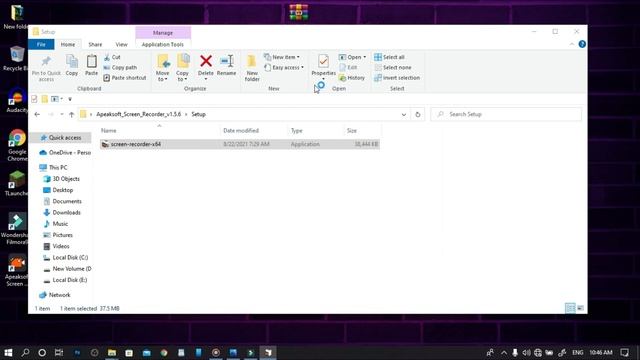Go back with the Back arrow

pos(37,114)
